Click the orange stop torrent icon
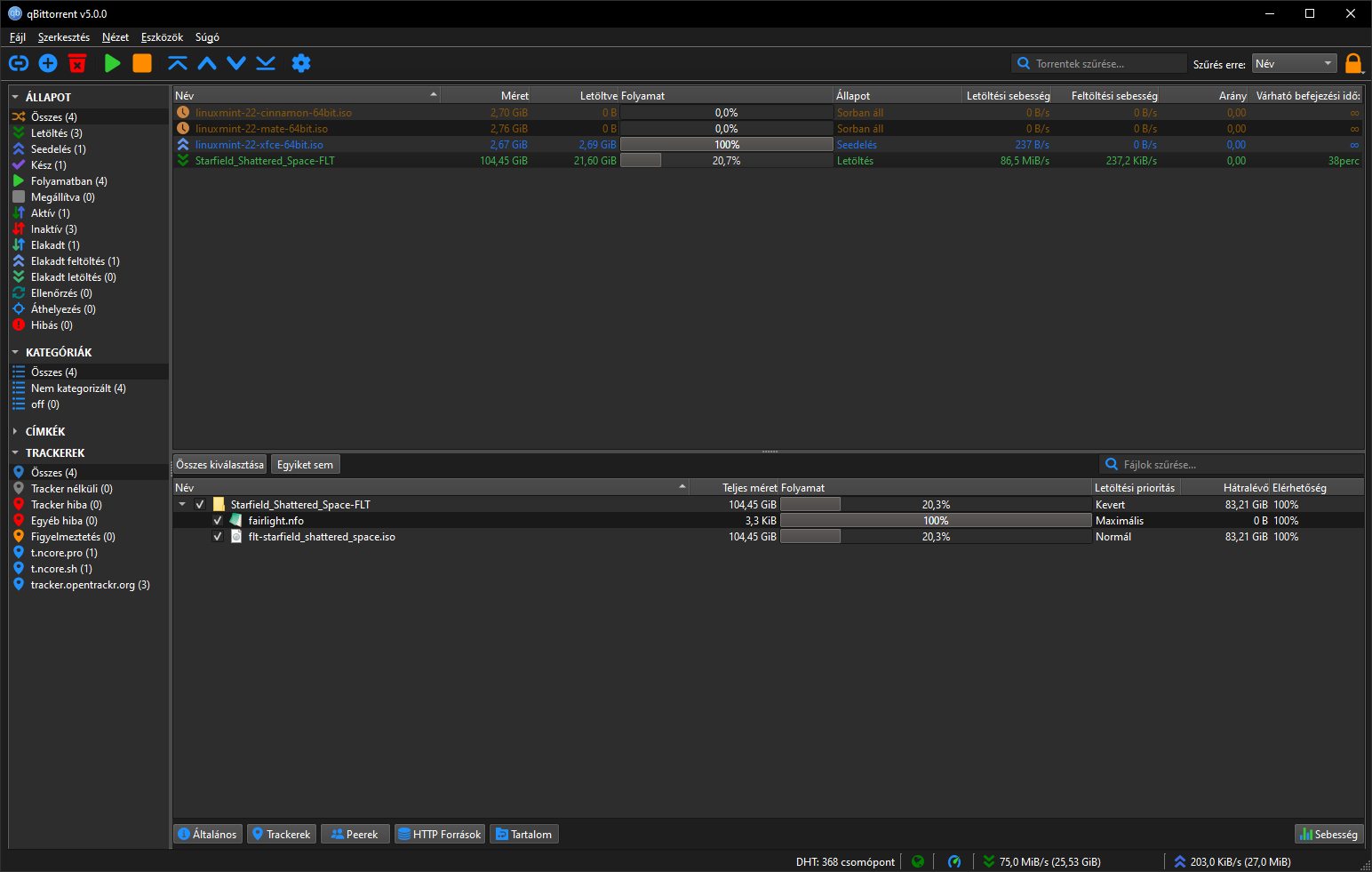This screenshot has width=1372, height=872. (x=142, y=63)
